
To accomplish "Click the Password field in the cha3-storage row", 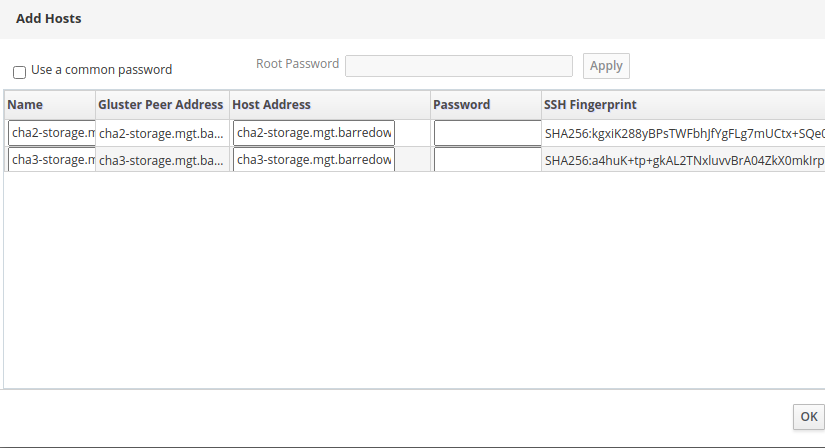I will pyautogui.click(x=487, y=160).
